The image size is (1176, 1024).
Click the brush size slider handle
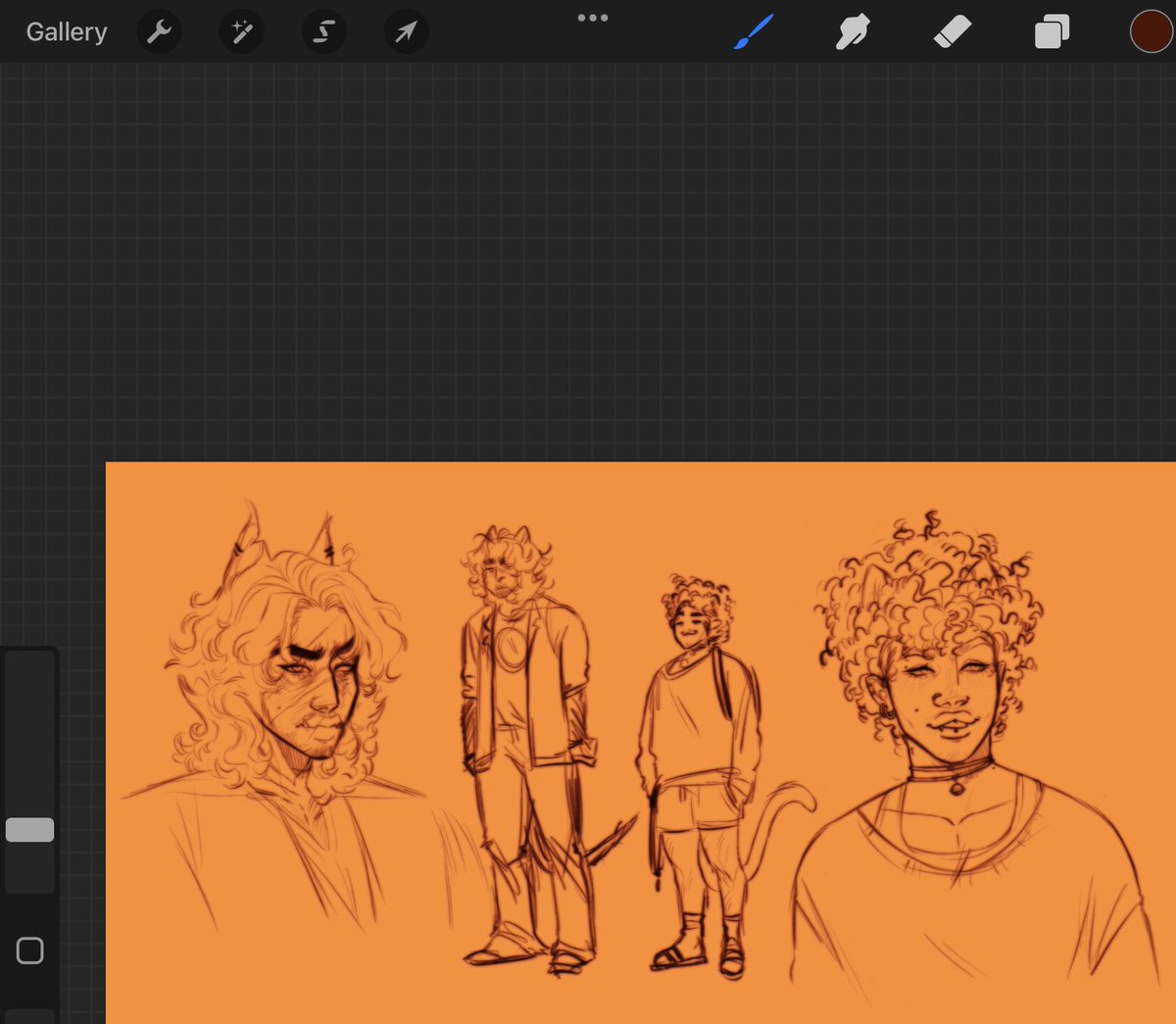click(29, 830)
